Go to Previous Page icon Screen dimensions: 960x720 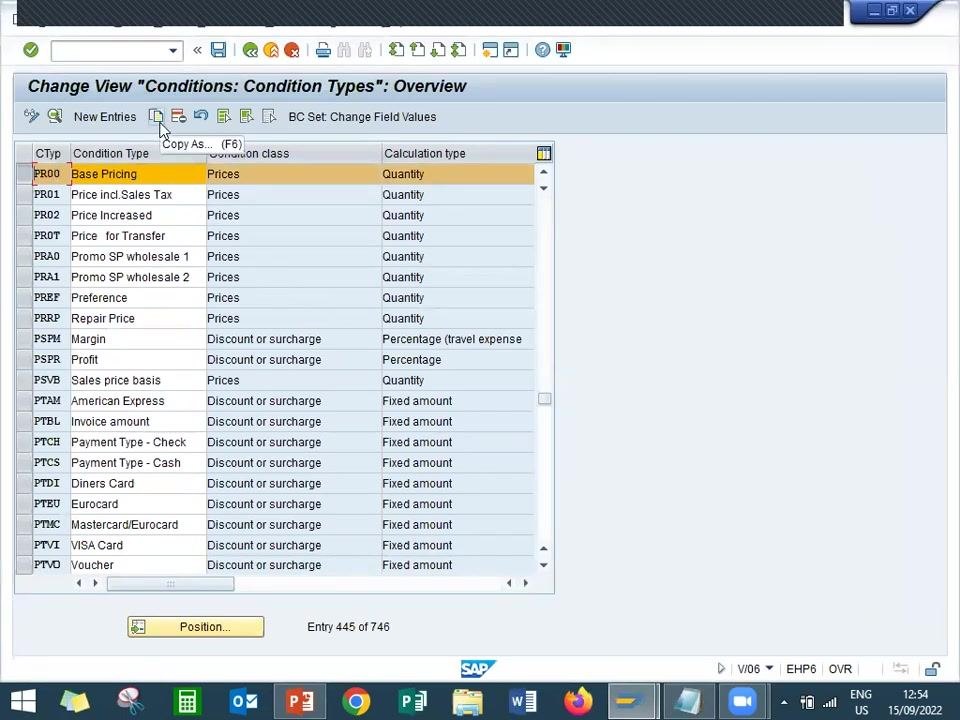(x=418, y=50)
